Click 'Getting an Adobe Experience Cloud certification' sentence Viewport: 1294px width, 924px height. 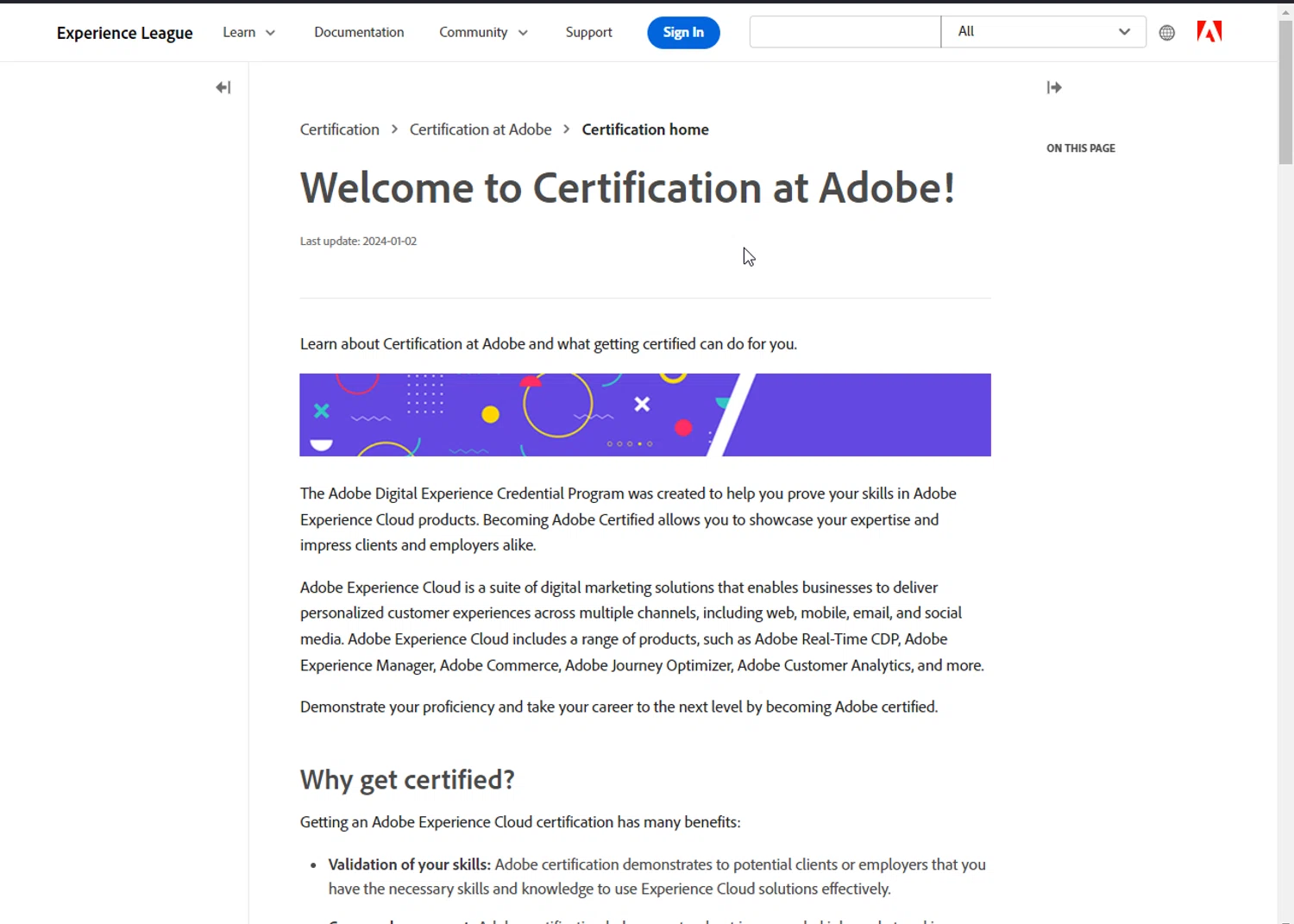[520, 822]
